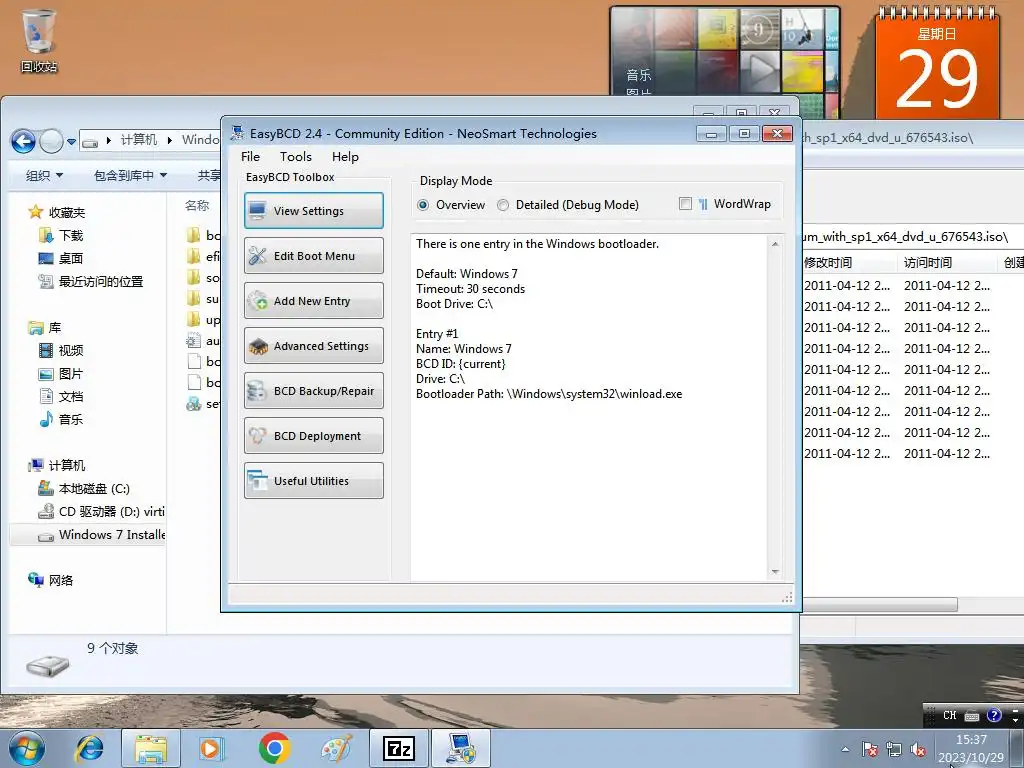
Task: Enable the WordWrap checkbox
Action: [685, 204]
